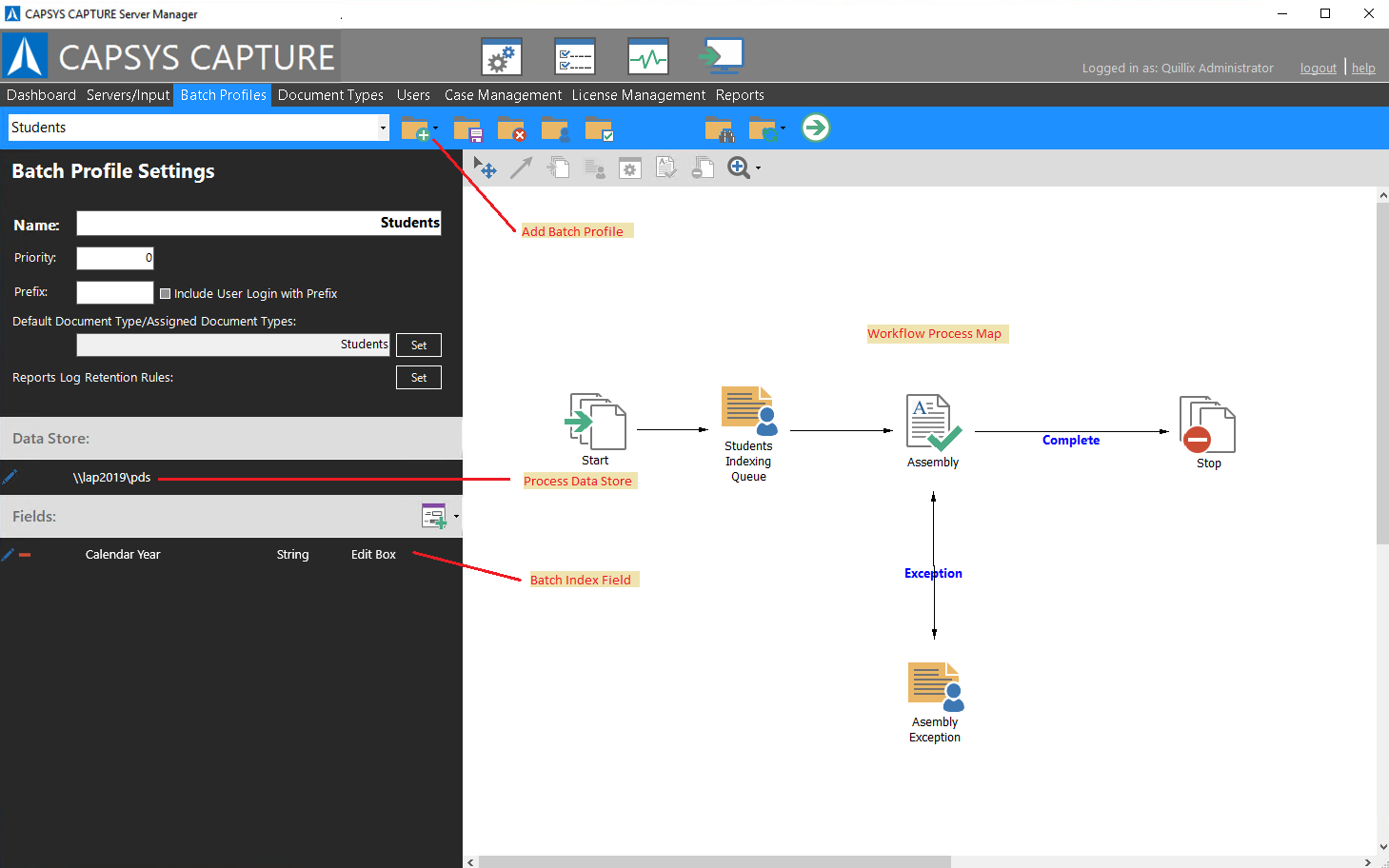Screen dimensions: 1389x868
Task: Click the pencil edit icon beside data store path
Action: point(10,477)
